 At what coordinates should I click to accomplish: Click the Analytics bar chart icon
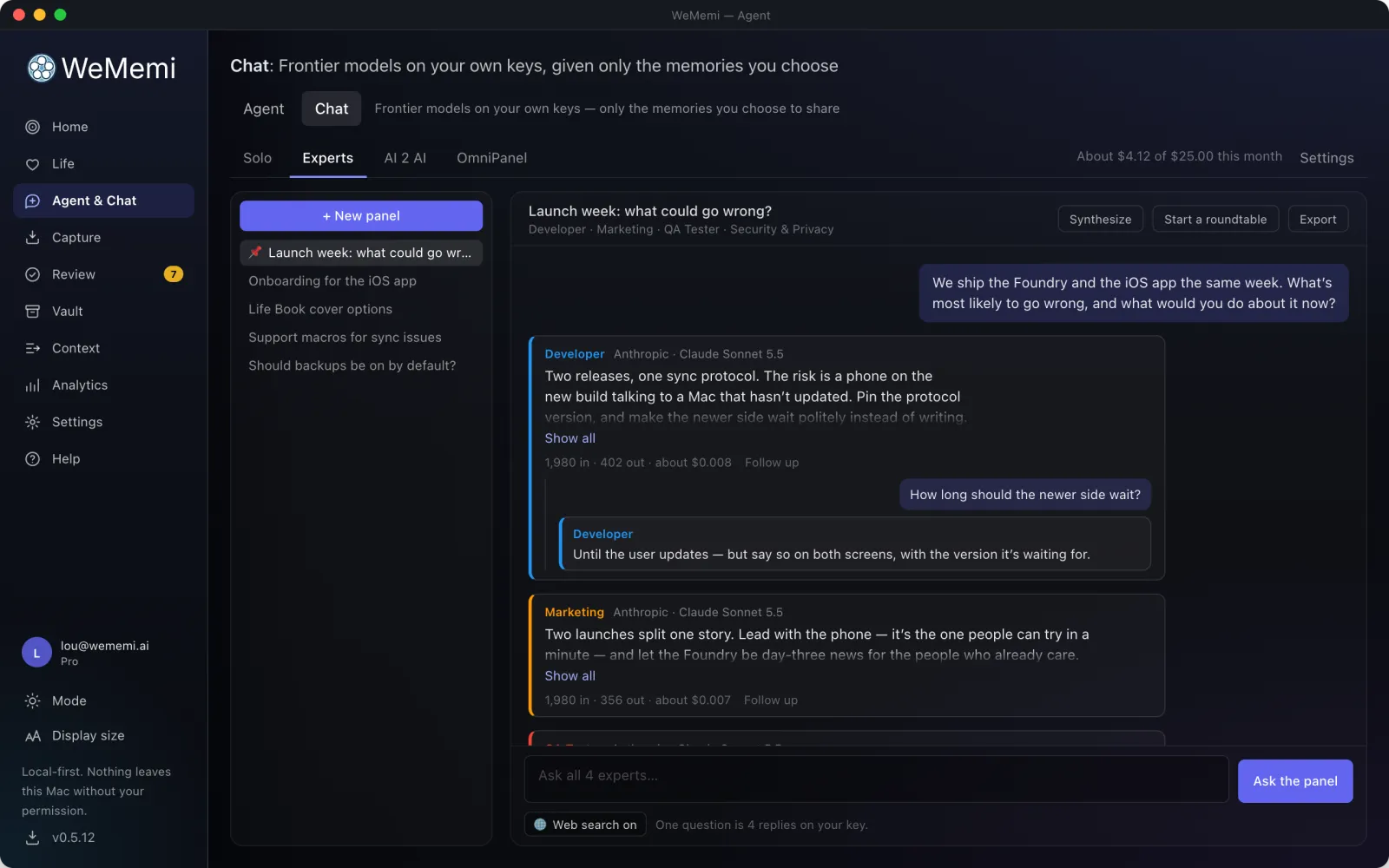pyautogui.click(x=32, y=385)
